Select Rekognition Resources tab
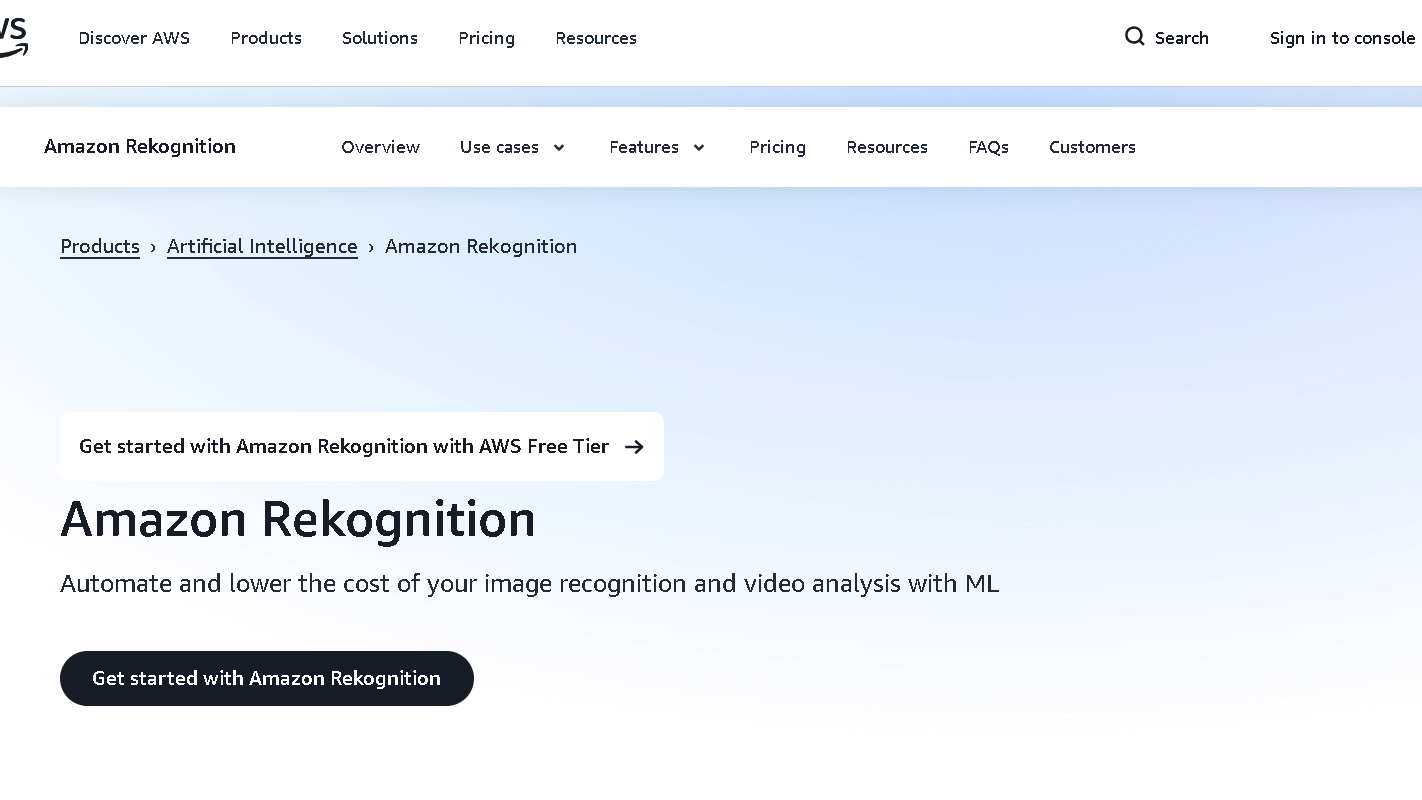 886,147
